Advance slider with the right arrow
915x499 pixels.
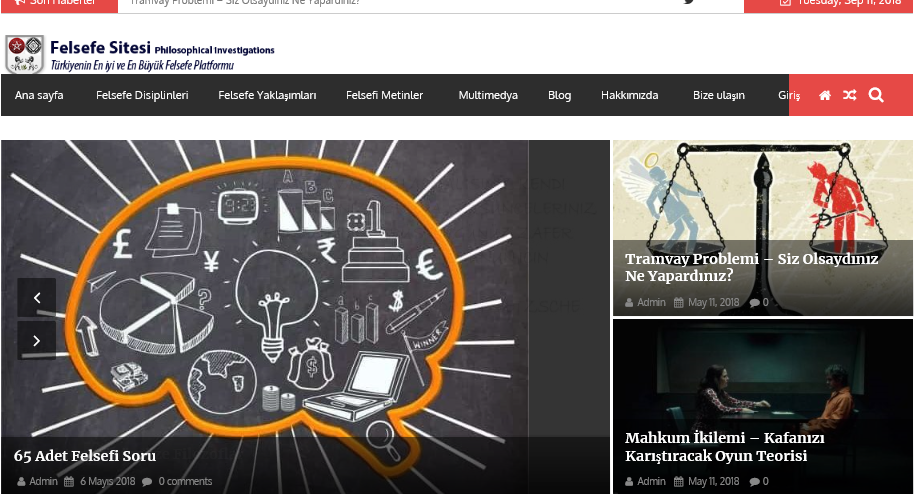click(37, 341)
